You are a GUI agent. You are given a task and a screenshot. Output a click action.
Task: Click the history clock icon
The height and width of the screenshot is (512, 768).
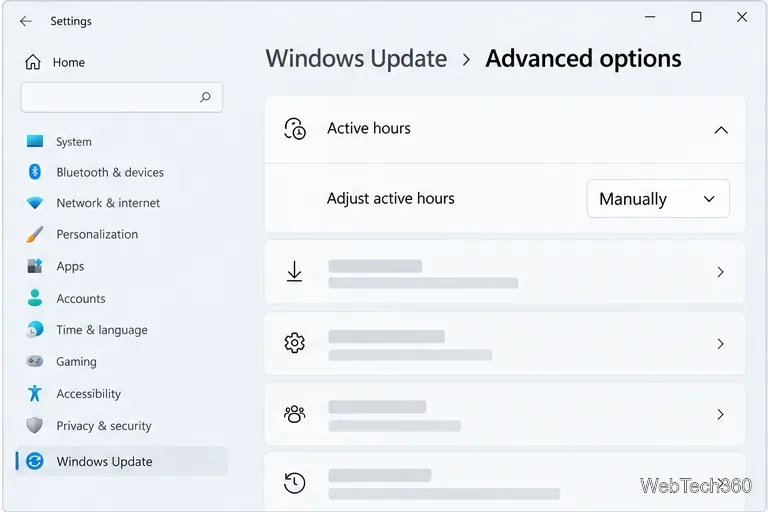pos(294,483)
